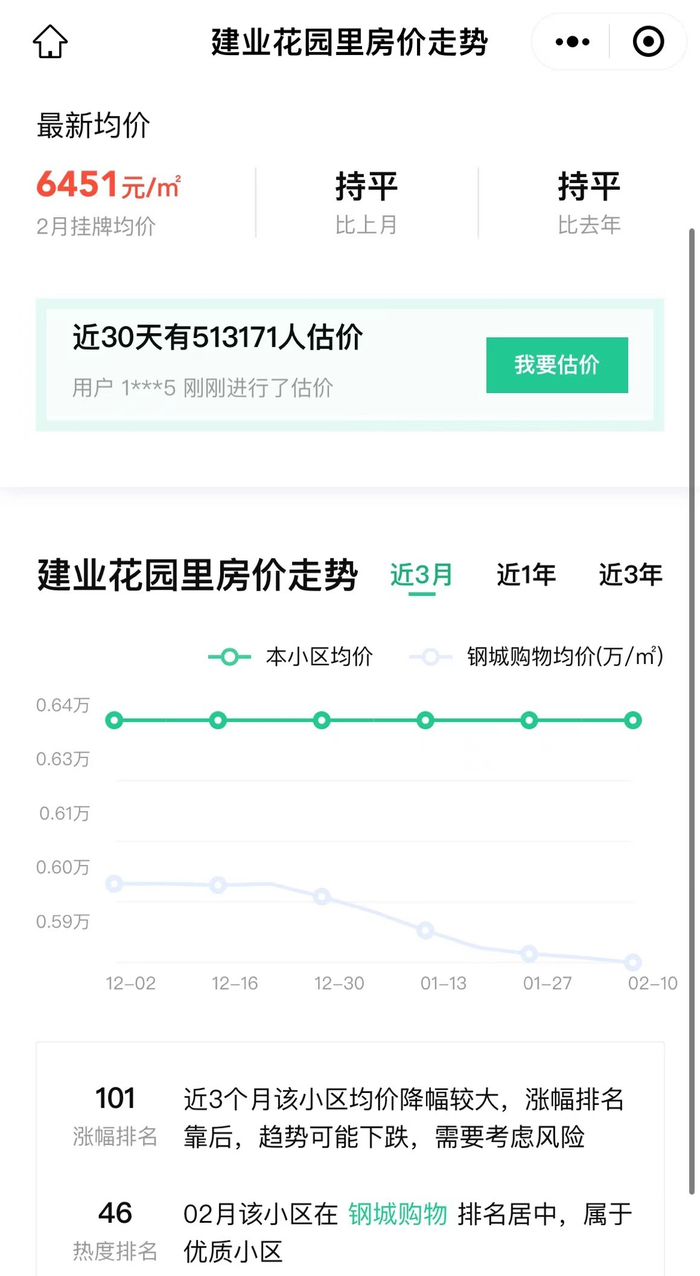Open the 钢城购物 green link
The width and height of the screenshot is (700, 1276).
[x=397, y=1214]
